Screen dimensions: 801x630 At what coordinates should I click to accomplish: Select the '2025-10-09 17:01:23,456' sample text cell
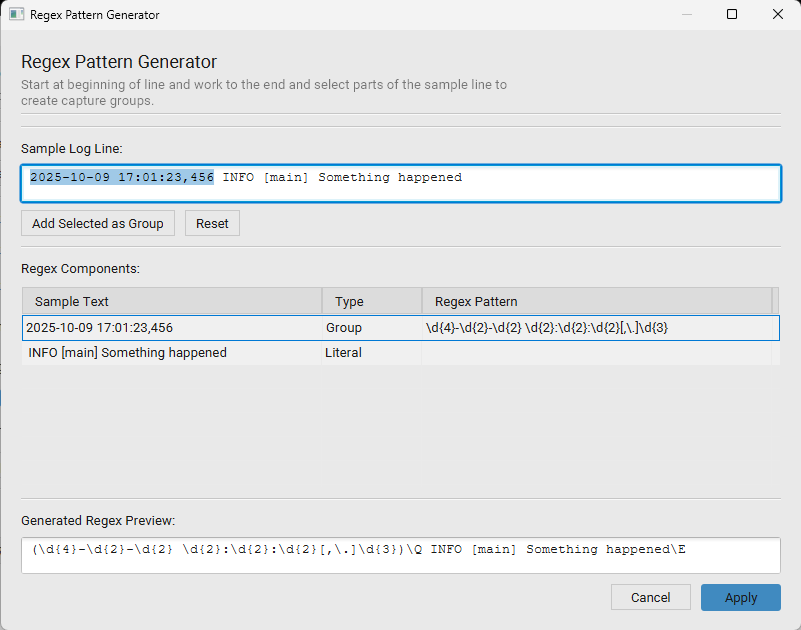coord(172,328)
